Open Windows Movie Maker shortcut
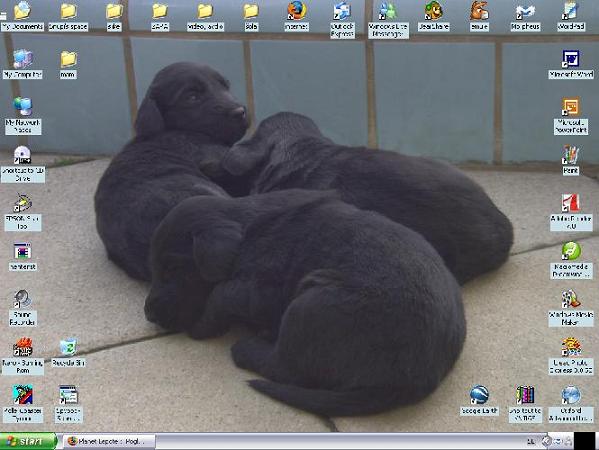The image size is (599, 450). click(x=571, y=308)
